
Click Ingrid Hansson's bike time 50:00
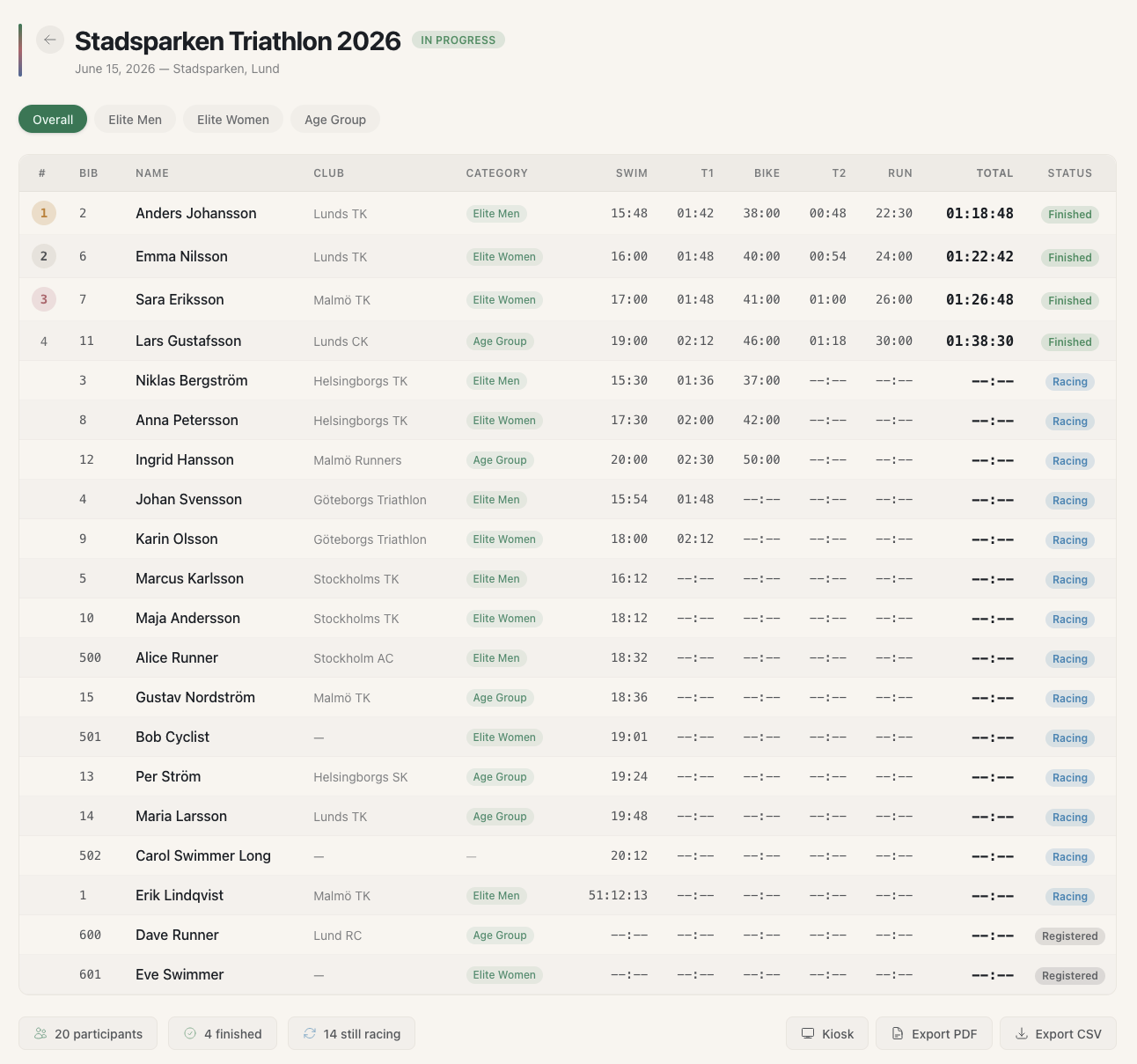(x=761, y=459)
